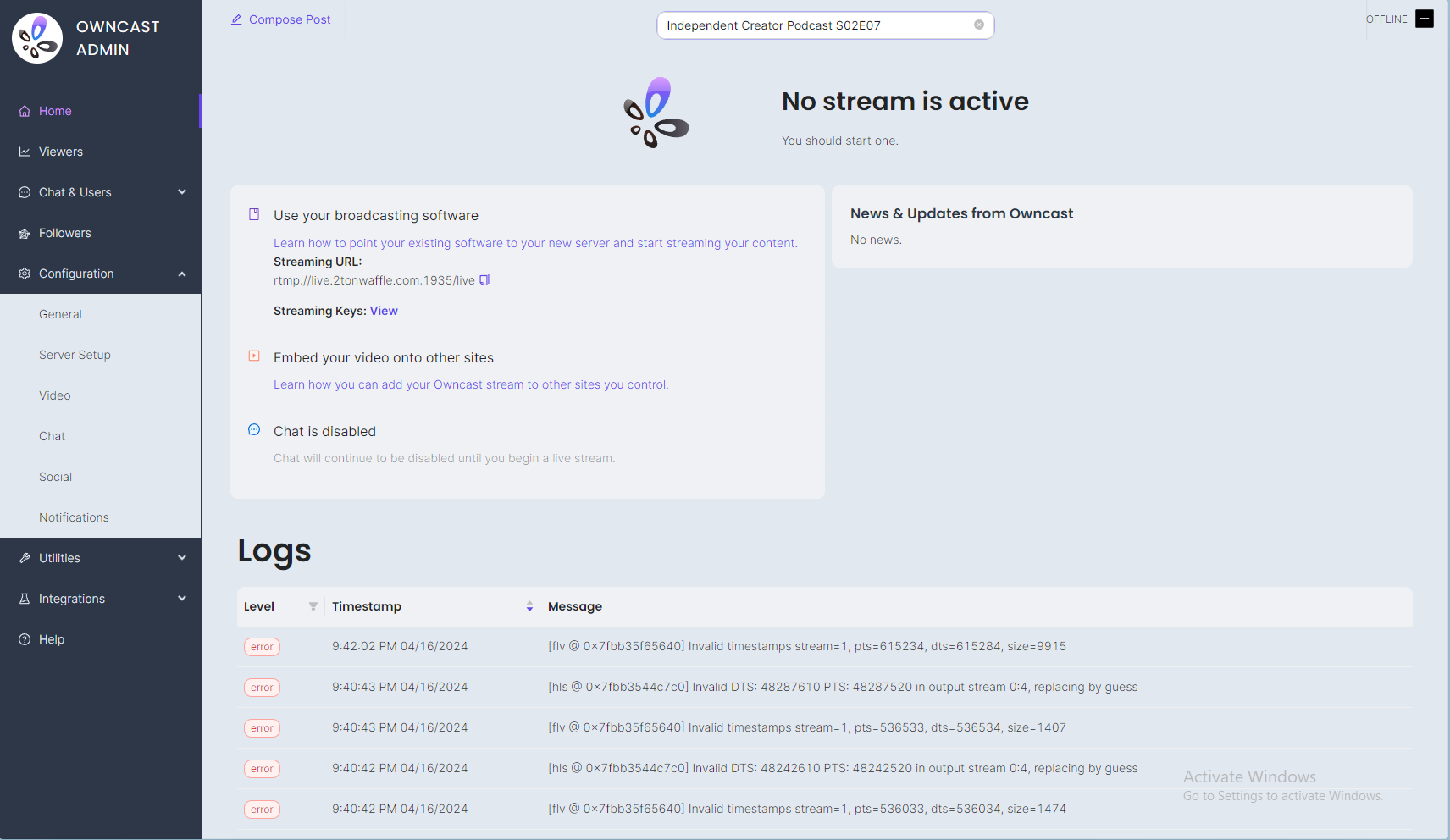
Task: Open Help from the sidebar
Action: pyautogui.click(x=51, y=638)
